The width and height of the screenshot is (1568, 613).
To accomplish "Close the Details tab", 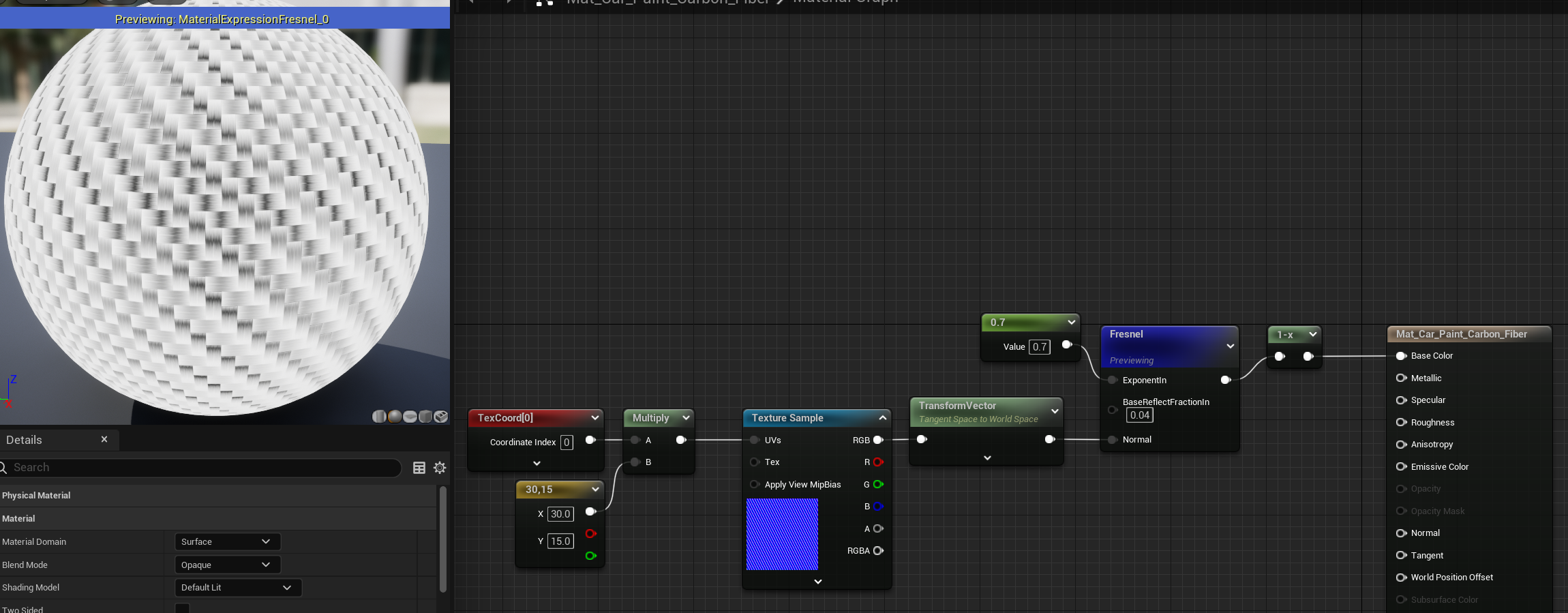I will (x=104, y=440).
